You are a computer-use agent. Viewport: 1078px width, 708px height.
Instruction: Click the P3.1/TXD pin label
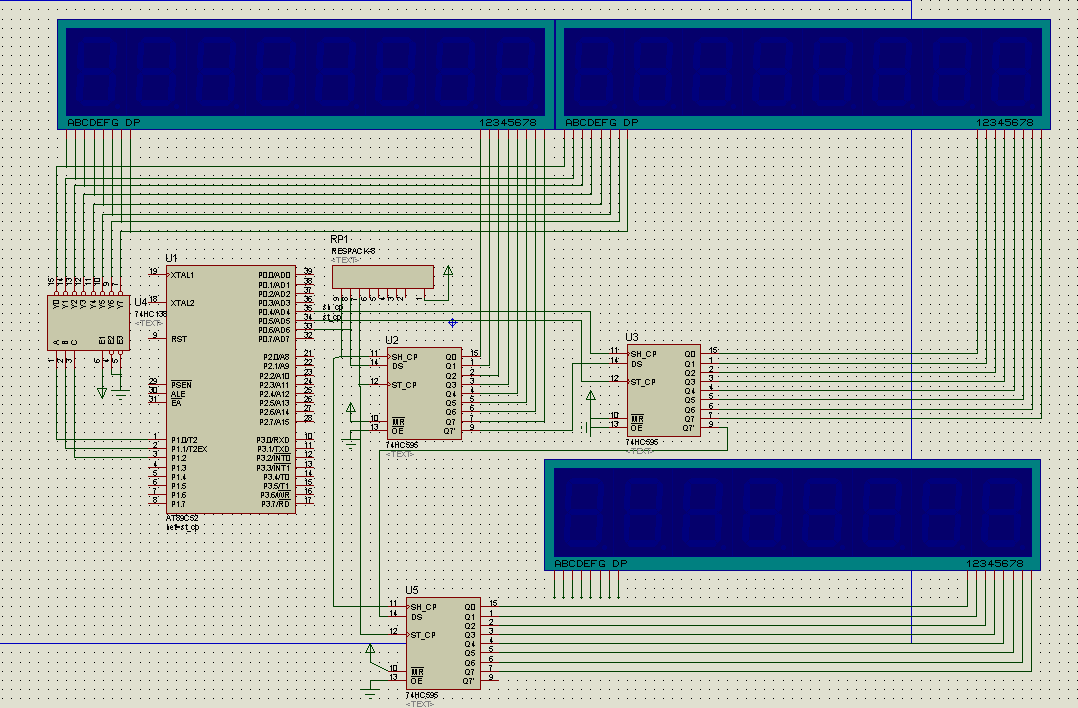[x=274, y=449]
